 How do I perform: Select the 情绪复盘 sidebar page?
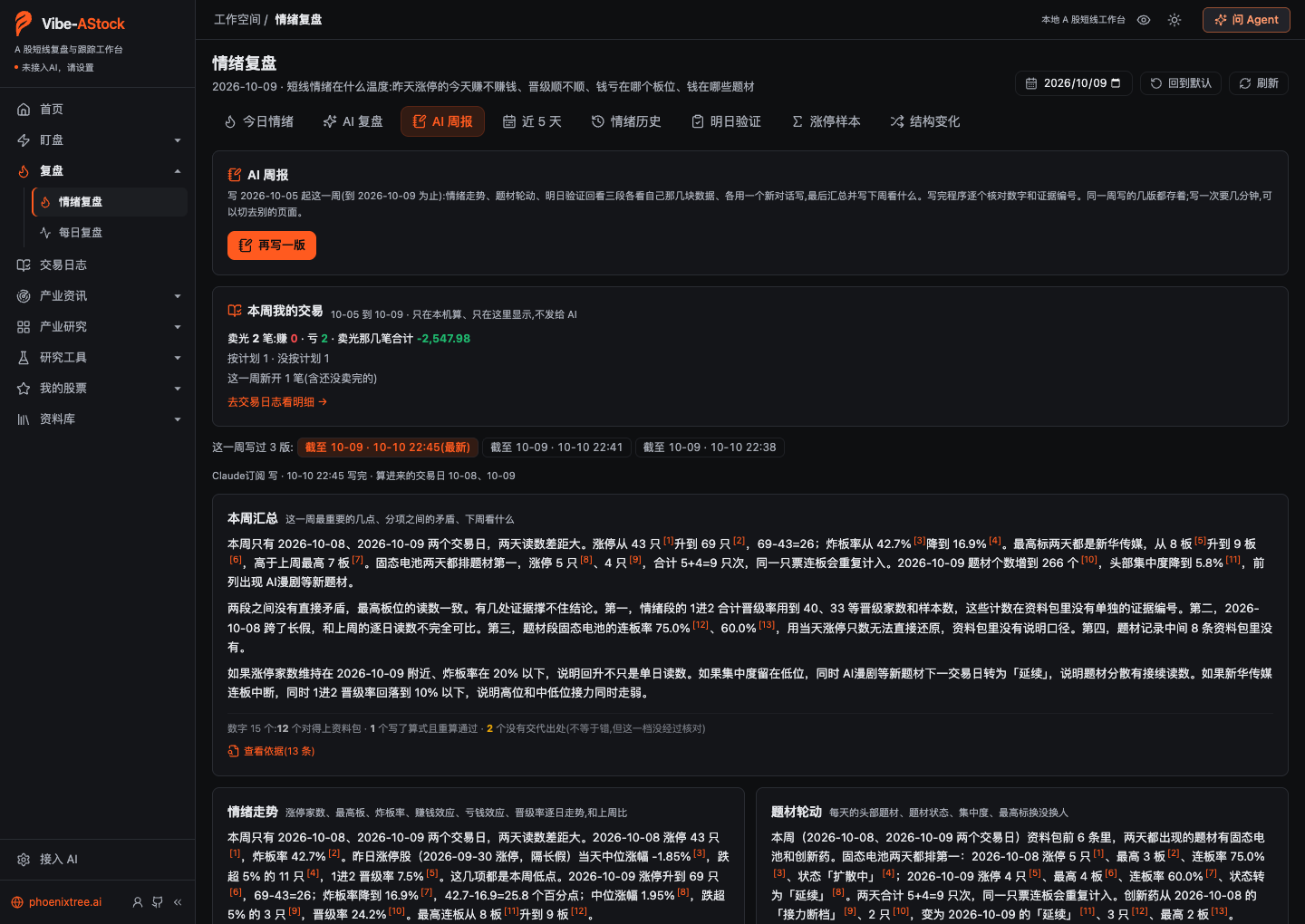(110, 202)
